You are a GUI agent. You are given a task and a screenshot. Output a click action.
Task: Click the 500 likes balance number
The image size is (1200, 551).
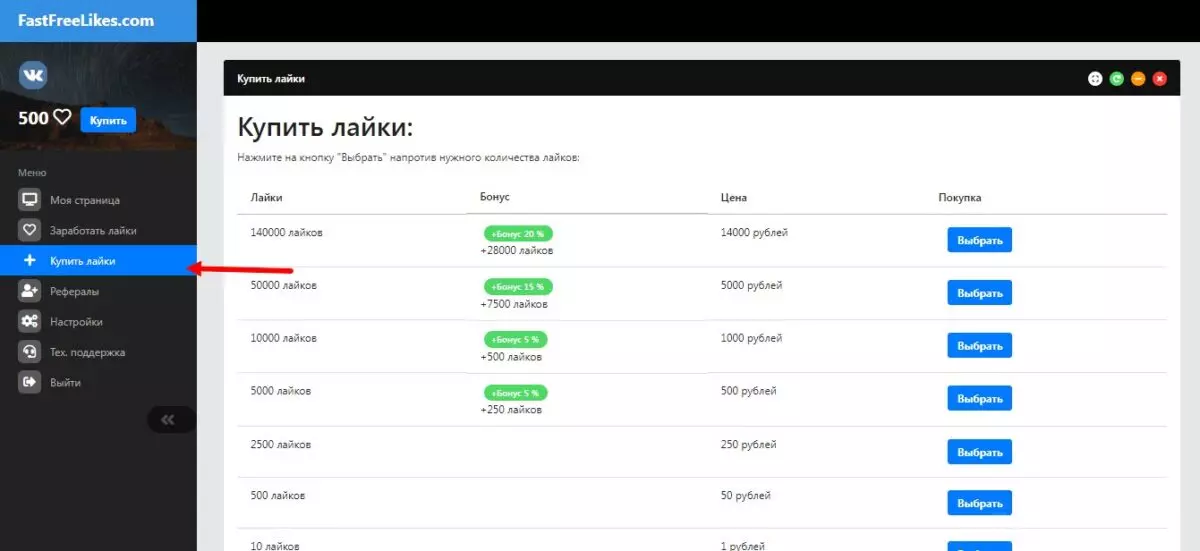coord(33,118)
